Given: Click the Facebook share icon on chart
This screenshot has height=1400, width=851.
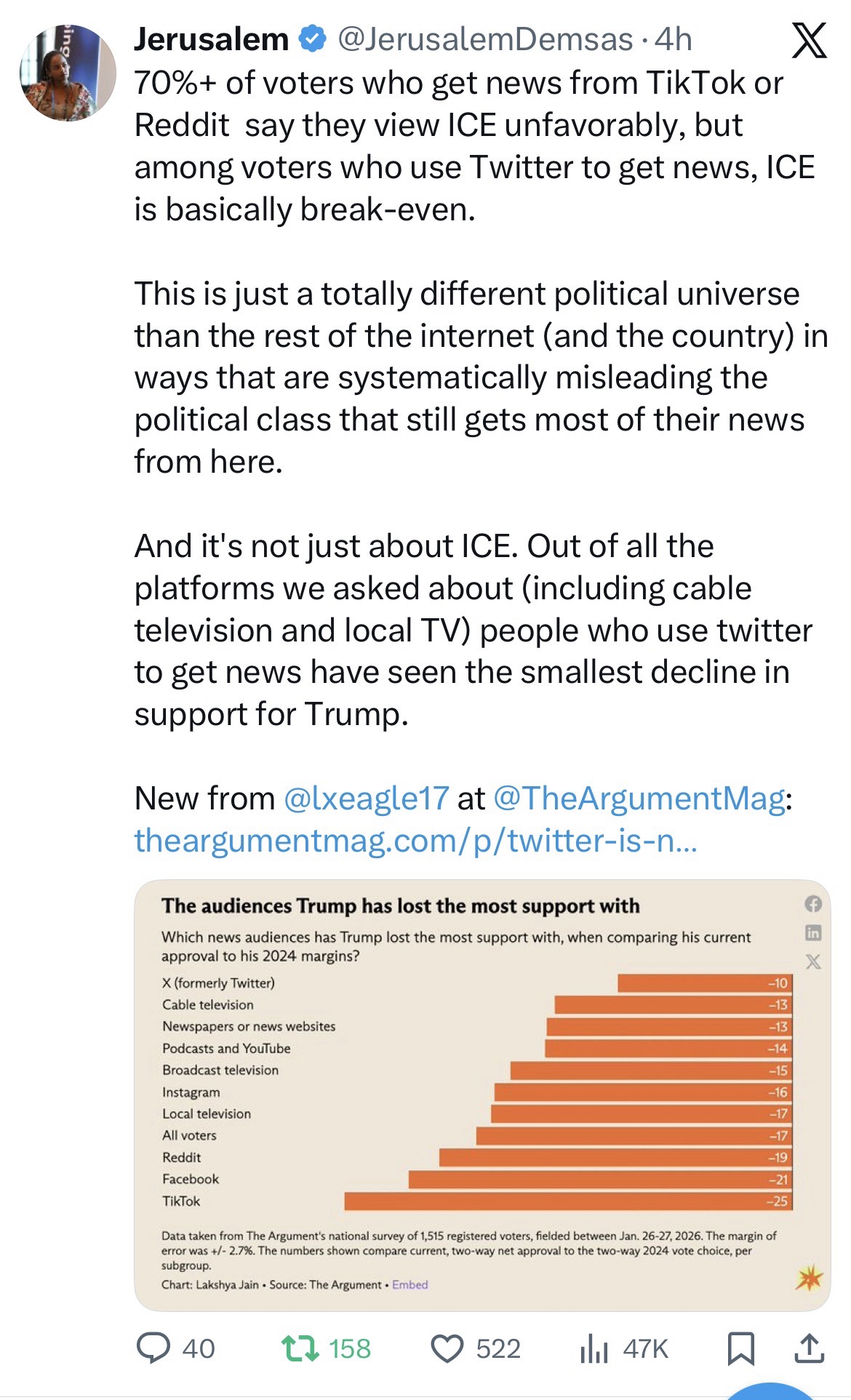Looking at the screenshot, I should 813,904.
